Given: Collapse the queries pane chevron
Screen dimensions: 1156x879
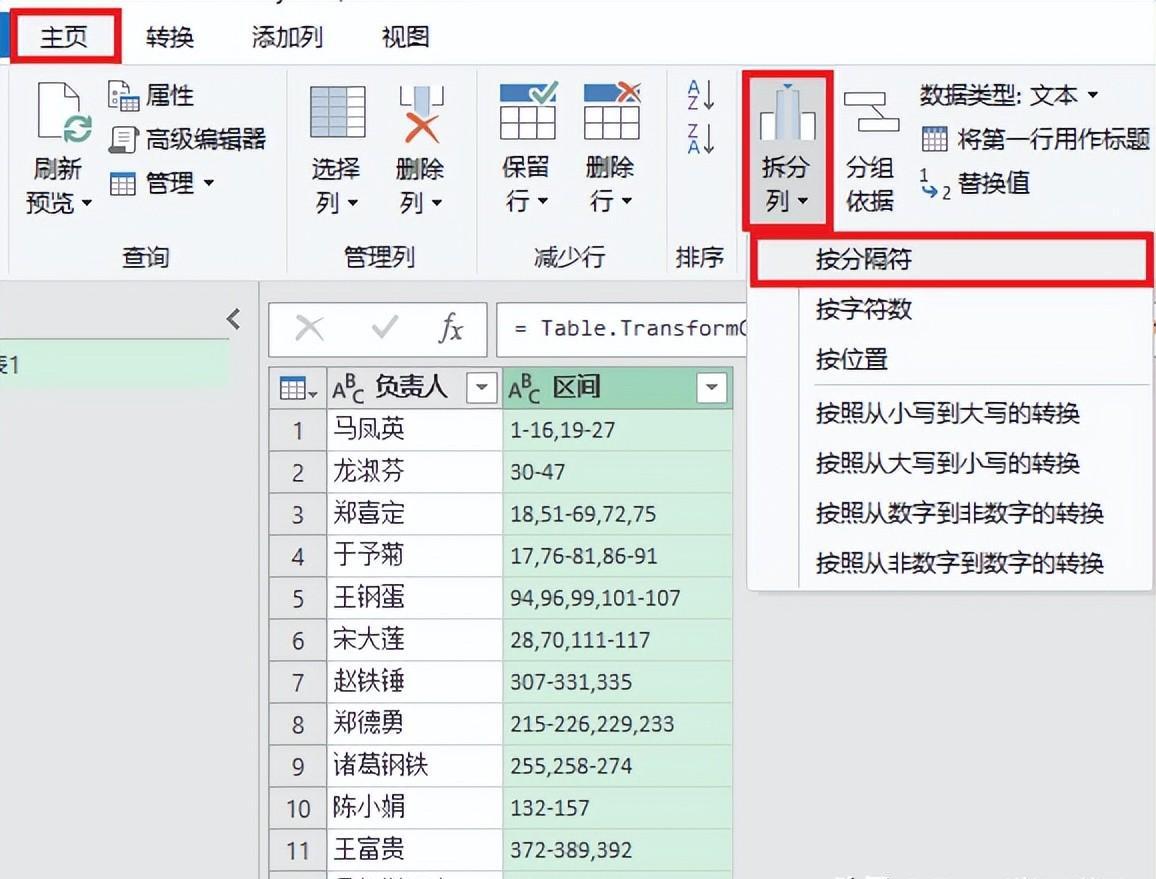Looking at the screenshot, I should click(234, 319).
